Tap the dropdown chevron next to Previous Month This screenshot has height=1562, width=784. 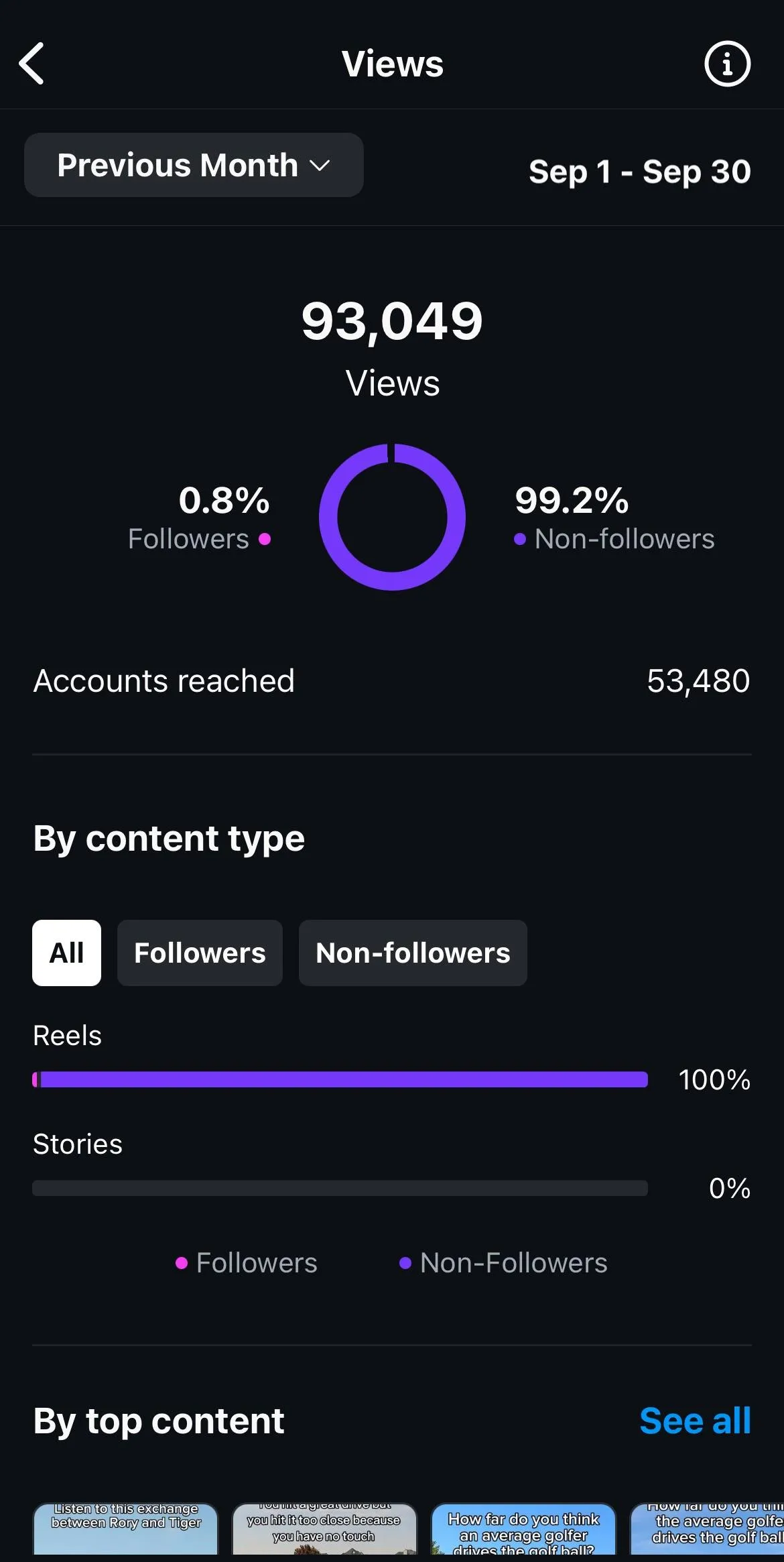(320, 166)
